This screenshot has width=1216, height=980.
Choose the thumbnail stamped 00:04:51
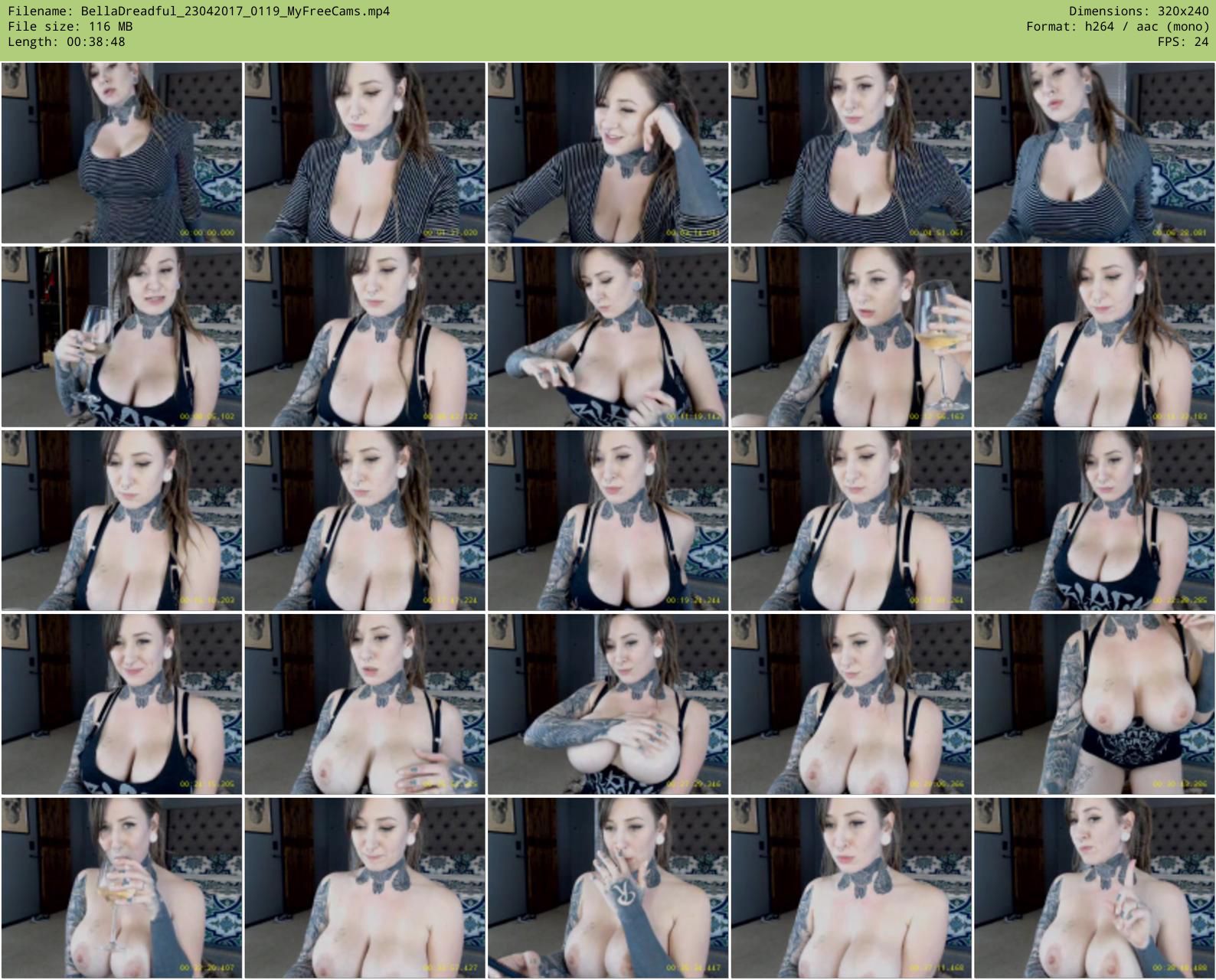pyautogui.click(x=851, y=153)
